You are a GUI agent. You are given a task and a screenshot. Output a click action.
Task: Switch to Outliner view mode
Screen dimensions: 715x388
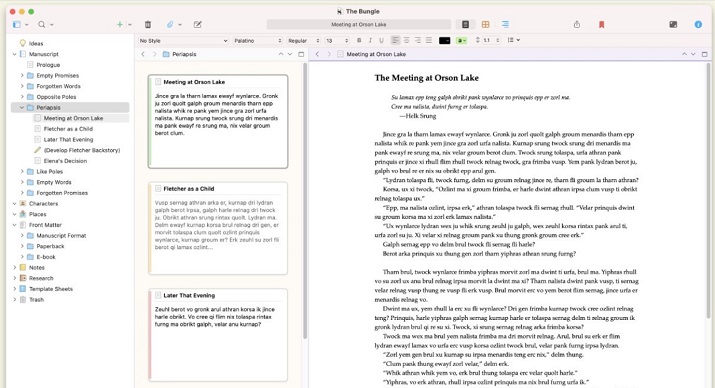tap(506, 25)
